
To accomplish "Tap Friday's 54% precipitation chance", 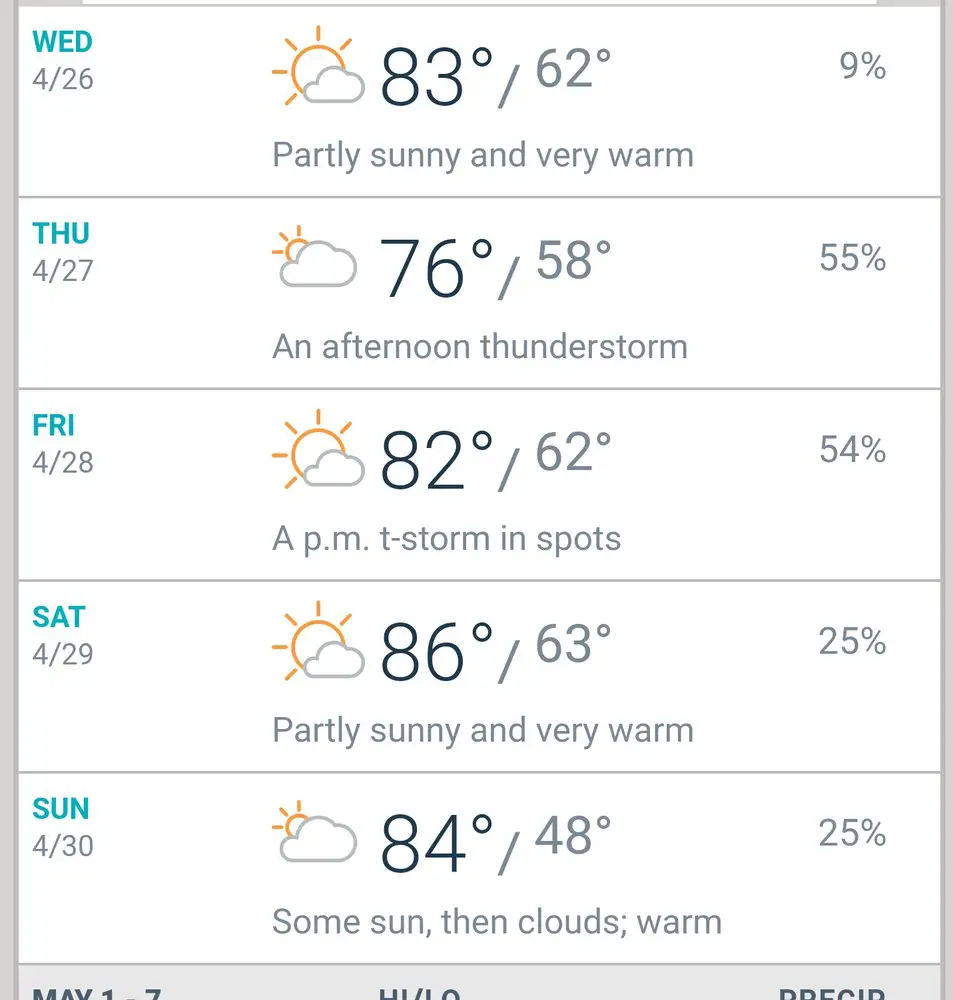I will coord(853,450).
